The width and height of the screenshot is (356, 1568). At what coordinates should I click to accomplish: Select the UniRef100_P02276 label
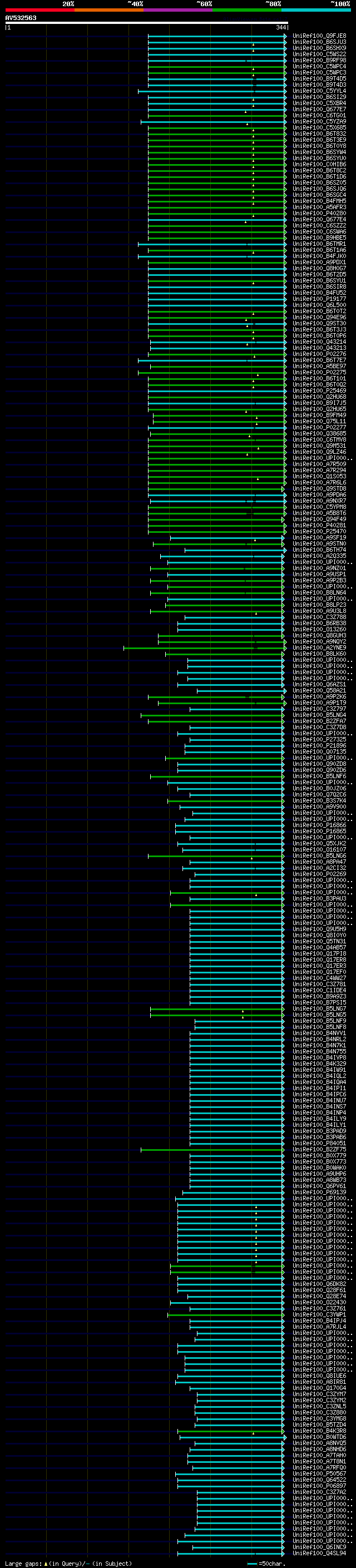(319, 354)
